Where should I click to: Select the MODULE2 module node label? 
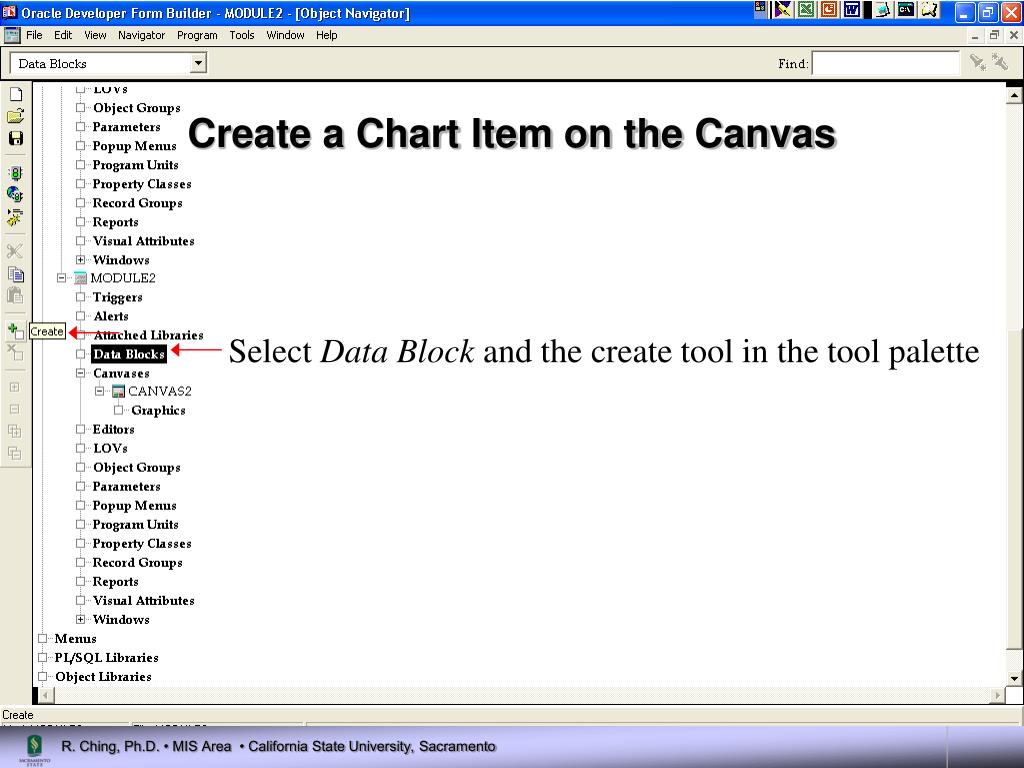(x=123, y=278)
